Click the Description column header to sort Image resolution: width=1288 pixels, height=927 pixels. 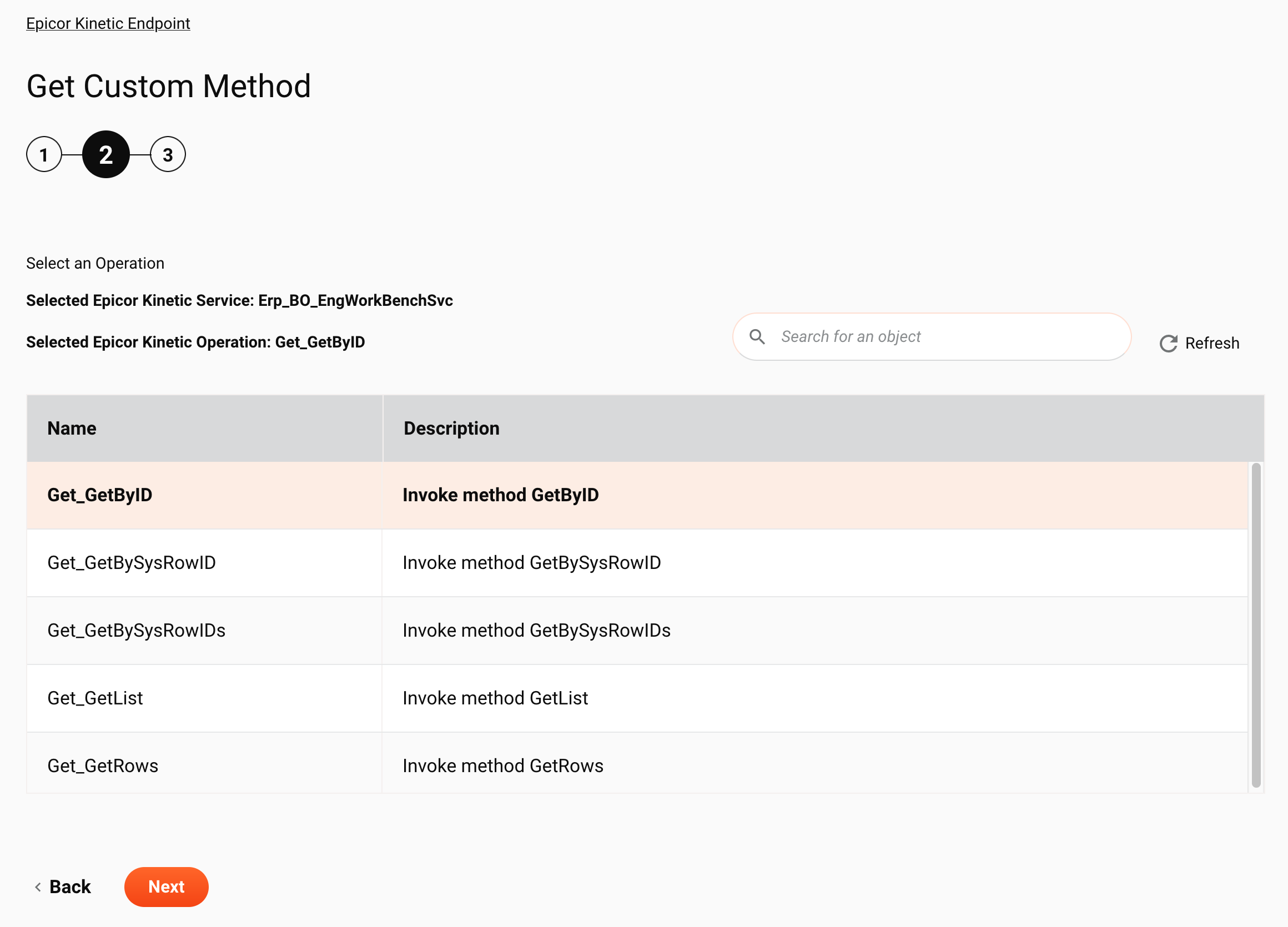coord(451,427)
